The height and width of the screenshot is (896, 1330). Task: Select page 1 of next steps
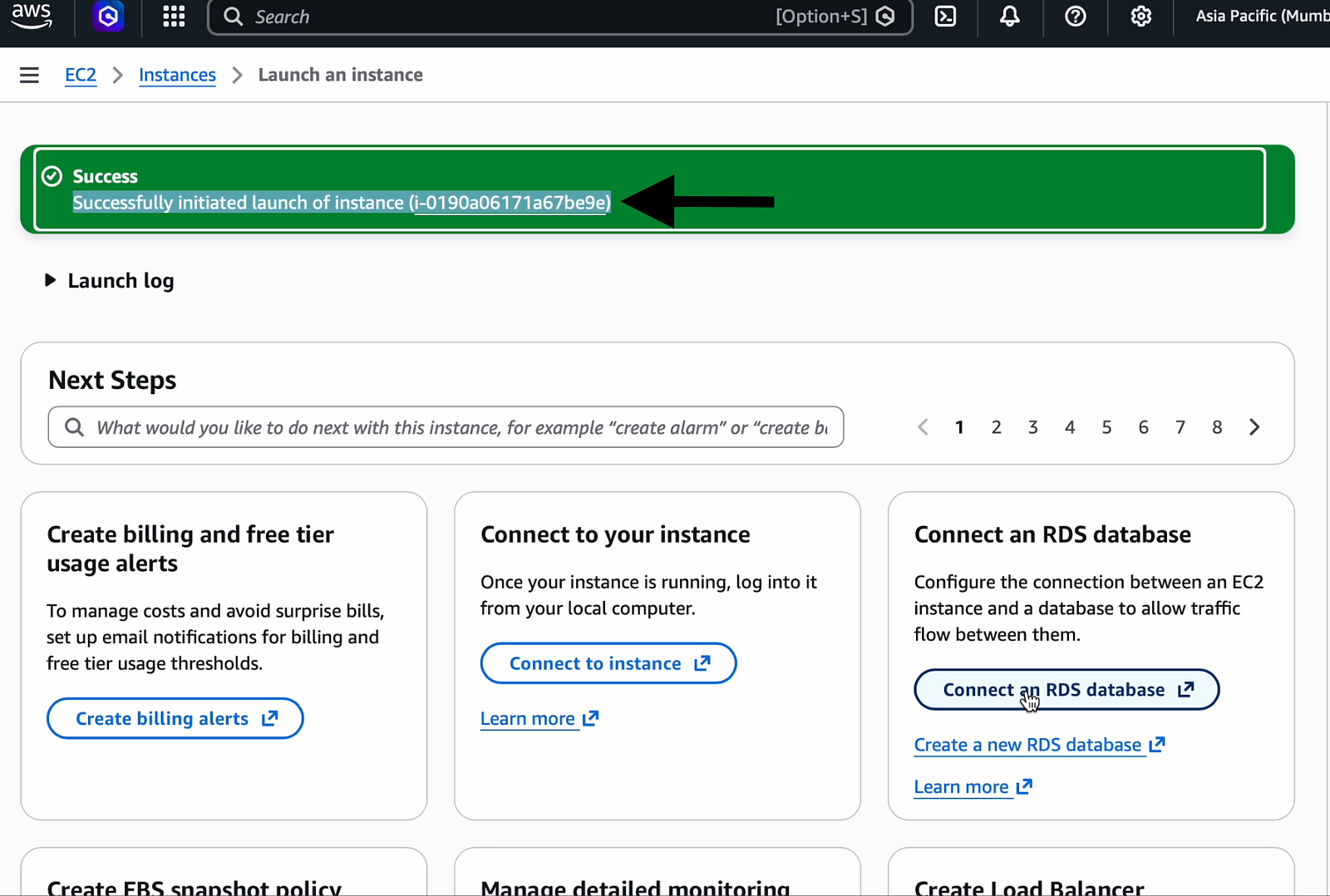coord(959,427)
